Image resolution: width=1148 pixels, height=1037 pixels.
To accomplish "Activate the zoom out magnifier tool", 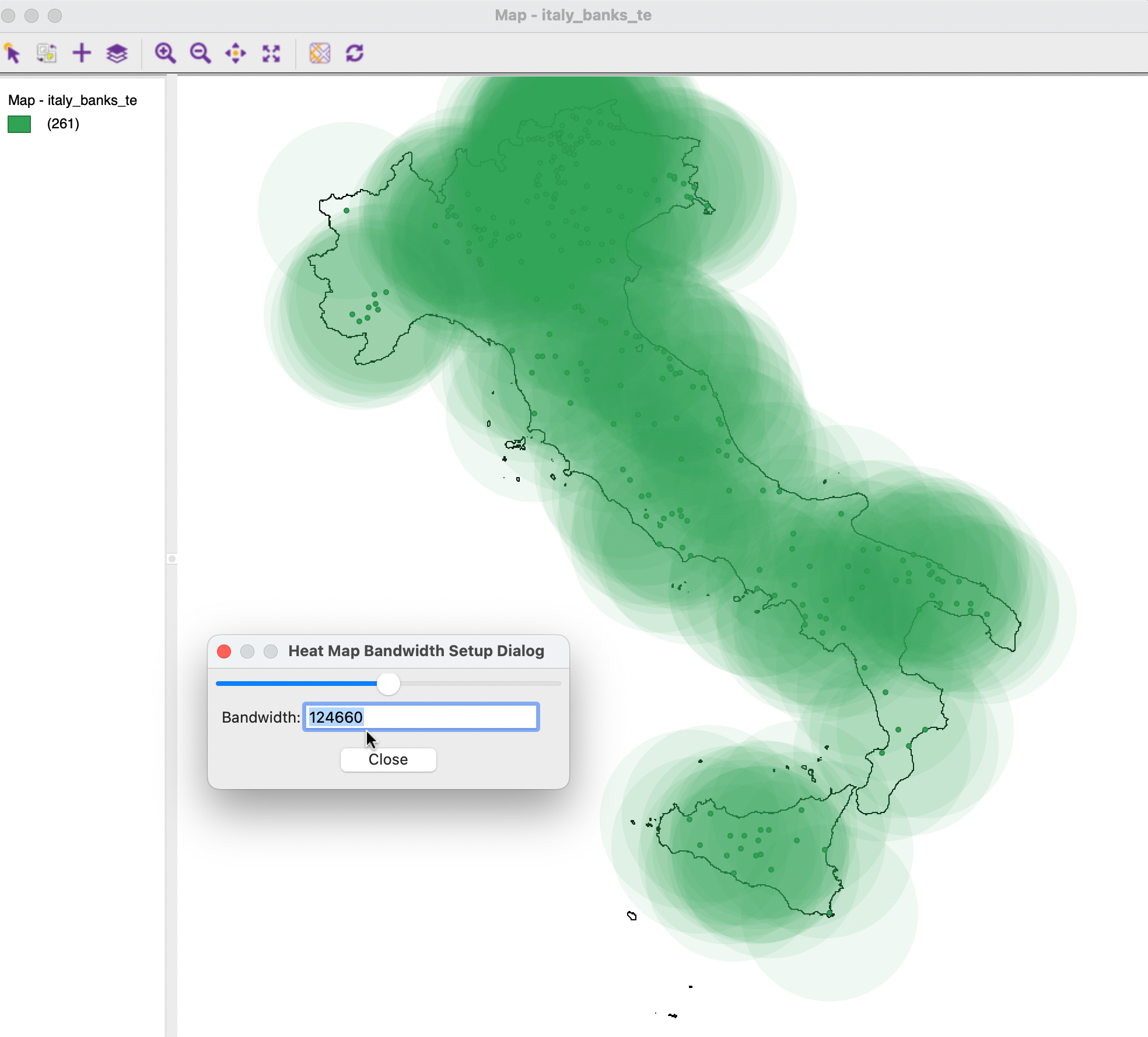I will coord(200,53).
